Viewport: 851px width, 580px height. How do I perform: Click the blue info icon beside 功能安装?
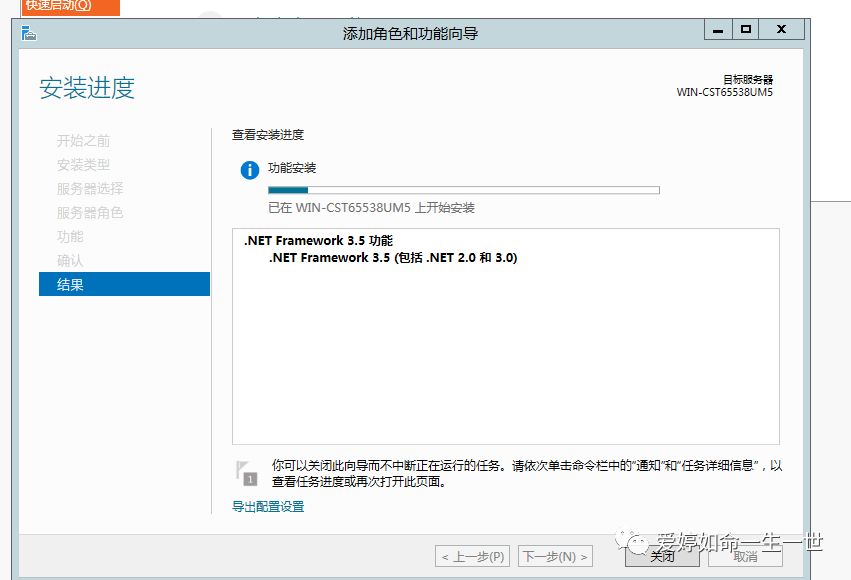250,170
